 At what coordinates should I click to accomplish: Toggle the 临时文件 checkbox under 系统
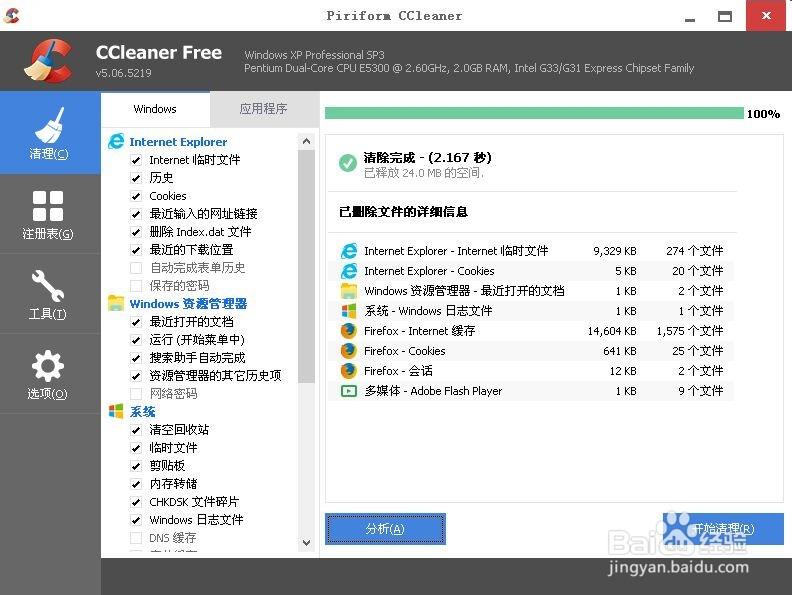tap(136, 448)
